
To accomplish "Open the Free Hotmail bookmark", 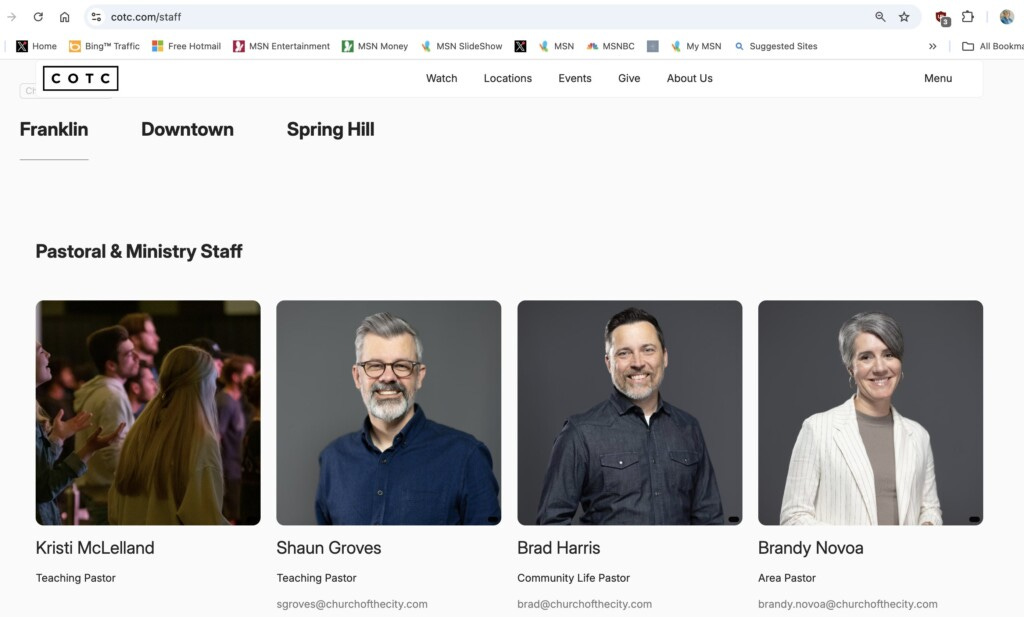I will [187, 46].
